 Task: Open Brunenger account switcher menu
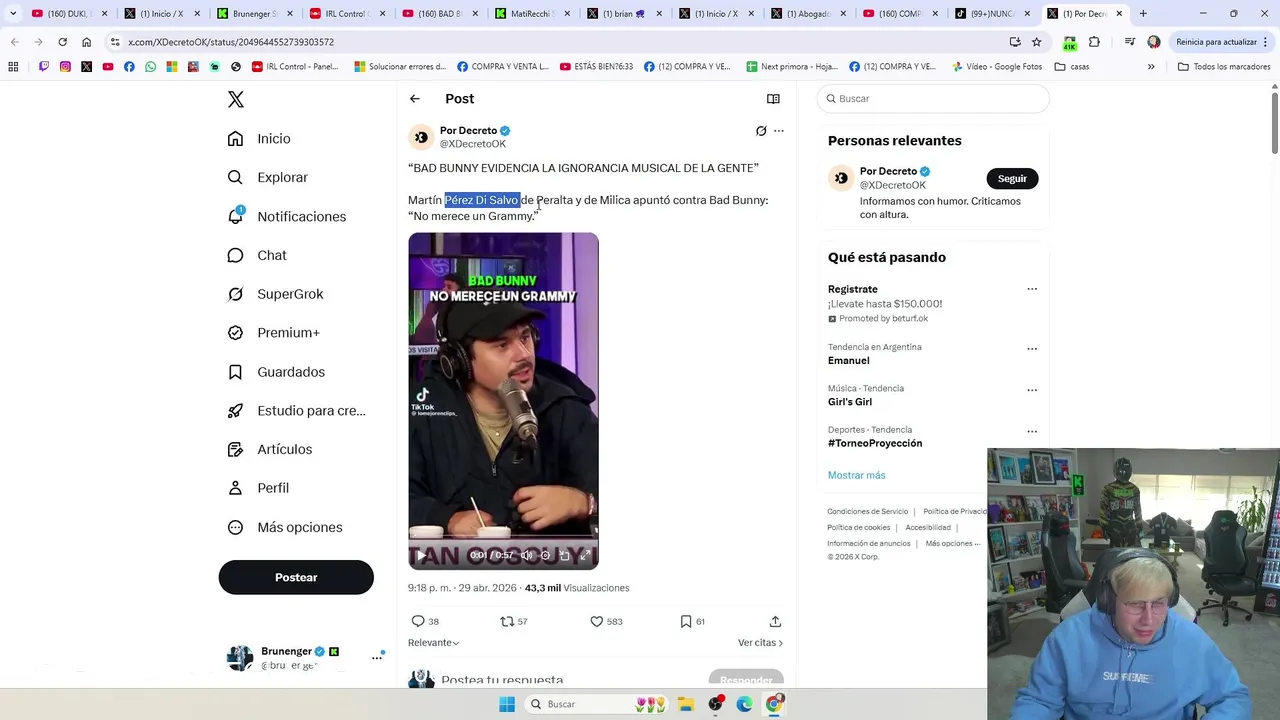click(378, 657)
